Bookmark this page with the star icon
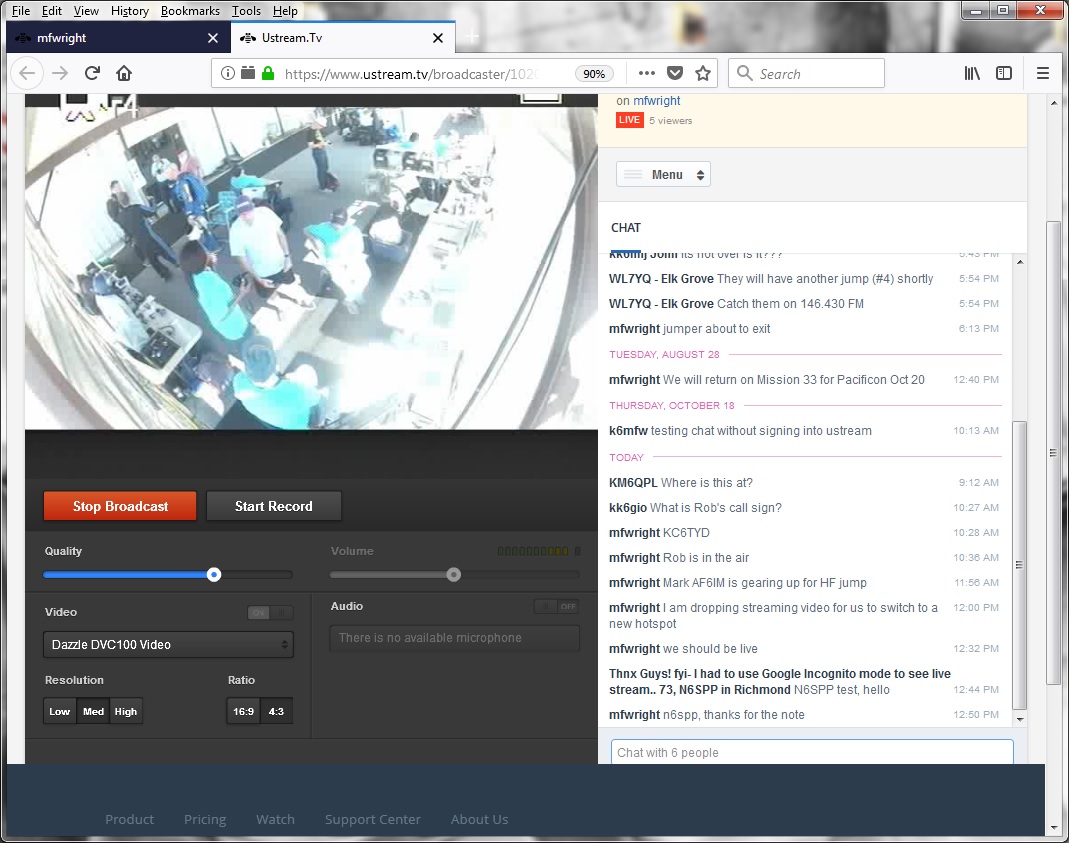Viewport: 1069px width, 843px height. [x=703, y=73]
